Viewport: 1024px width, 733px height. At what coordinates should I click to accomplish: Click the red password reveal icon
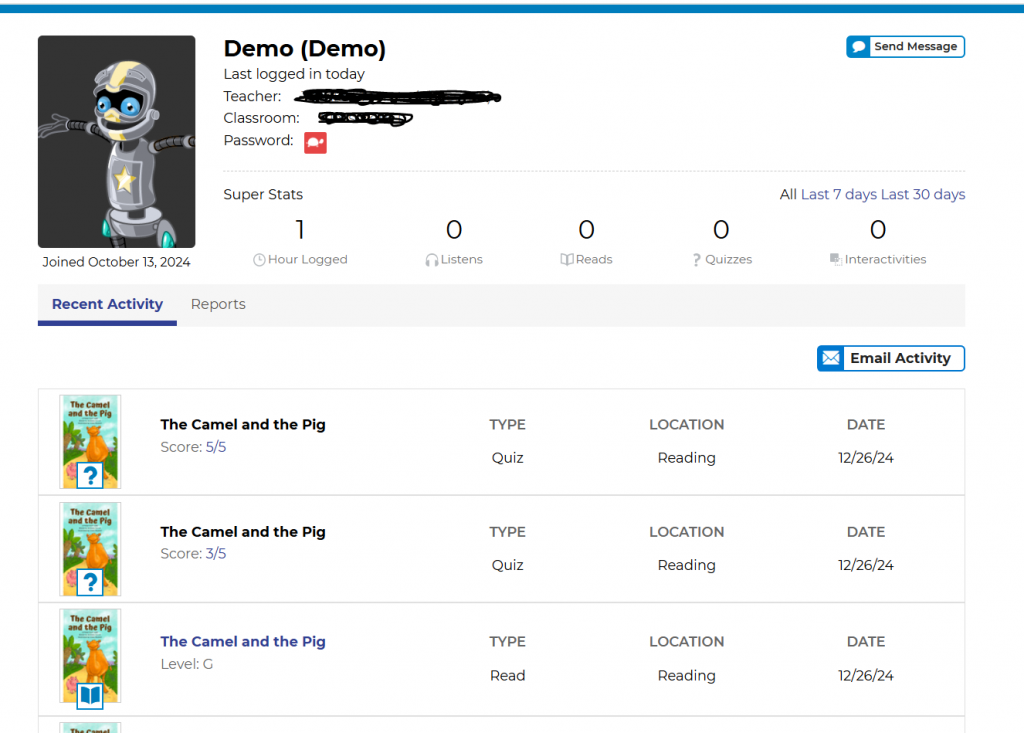[315, 143]
